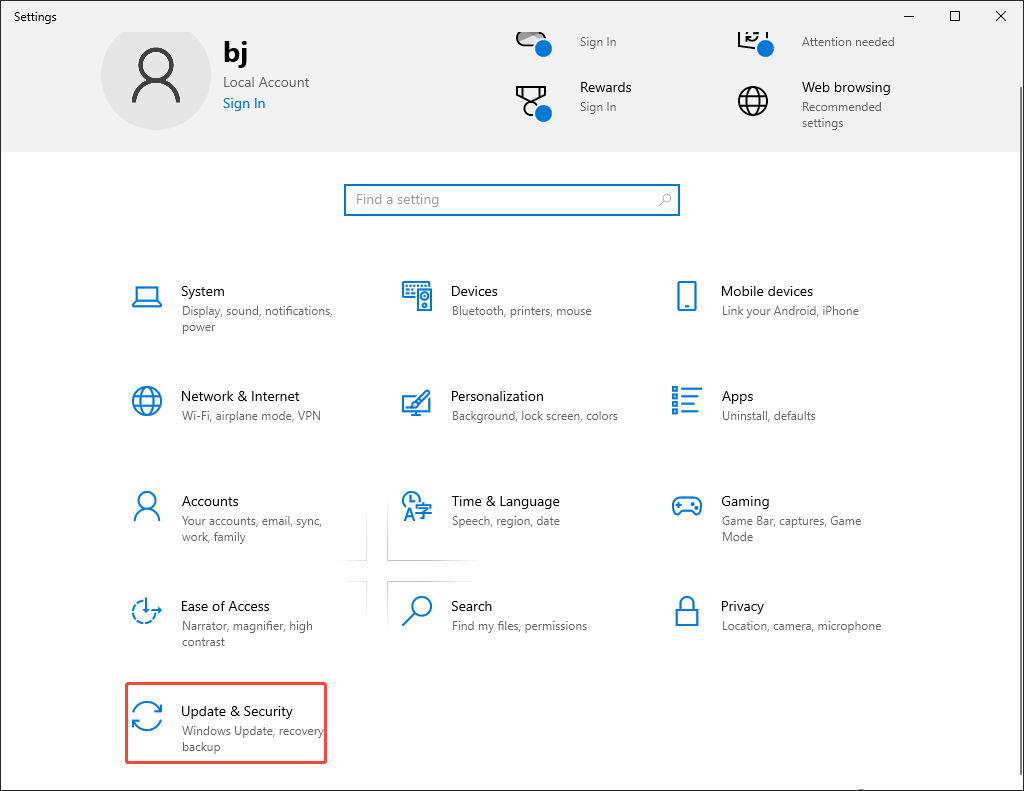Click Sign In under Local Account
Screen dimensions: 1024x791
[244, 103]
